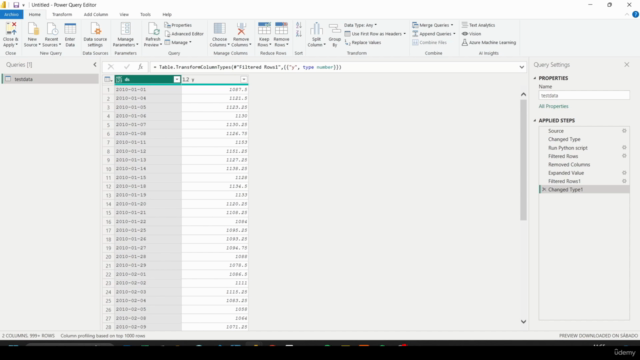Click Replace Values
This screenshot has width=640, height=360.
point(363,42)
